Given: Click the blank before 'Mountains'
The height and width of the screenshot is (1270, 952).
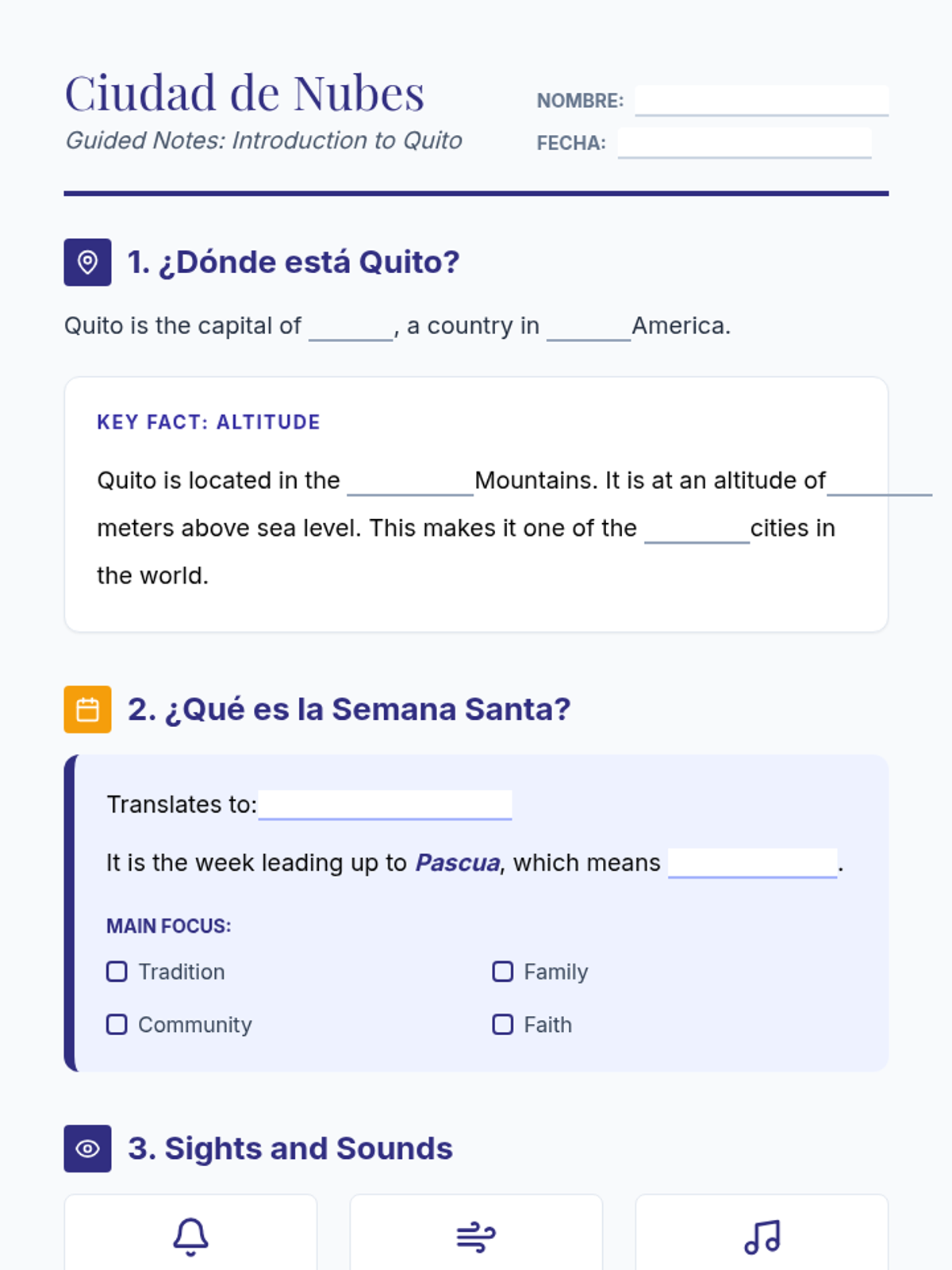Looking at the screenshot, I should click(410, 482).
